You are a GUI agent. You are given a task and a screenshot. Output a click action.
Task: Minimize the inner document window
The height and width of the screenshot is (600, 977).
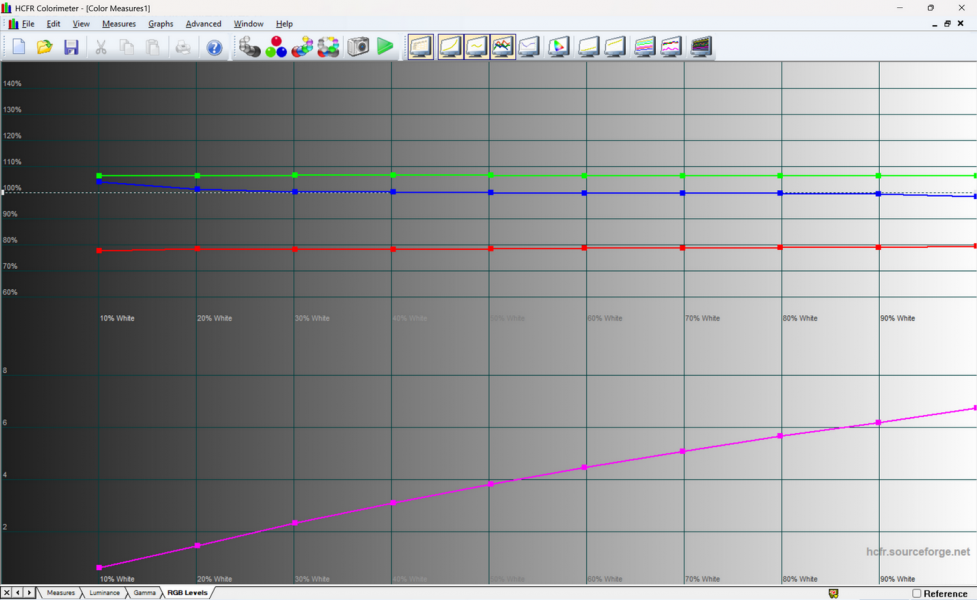coord(934,24)
